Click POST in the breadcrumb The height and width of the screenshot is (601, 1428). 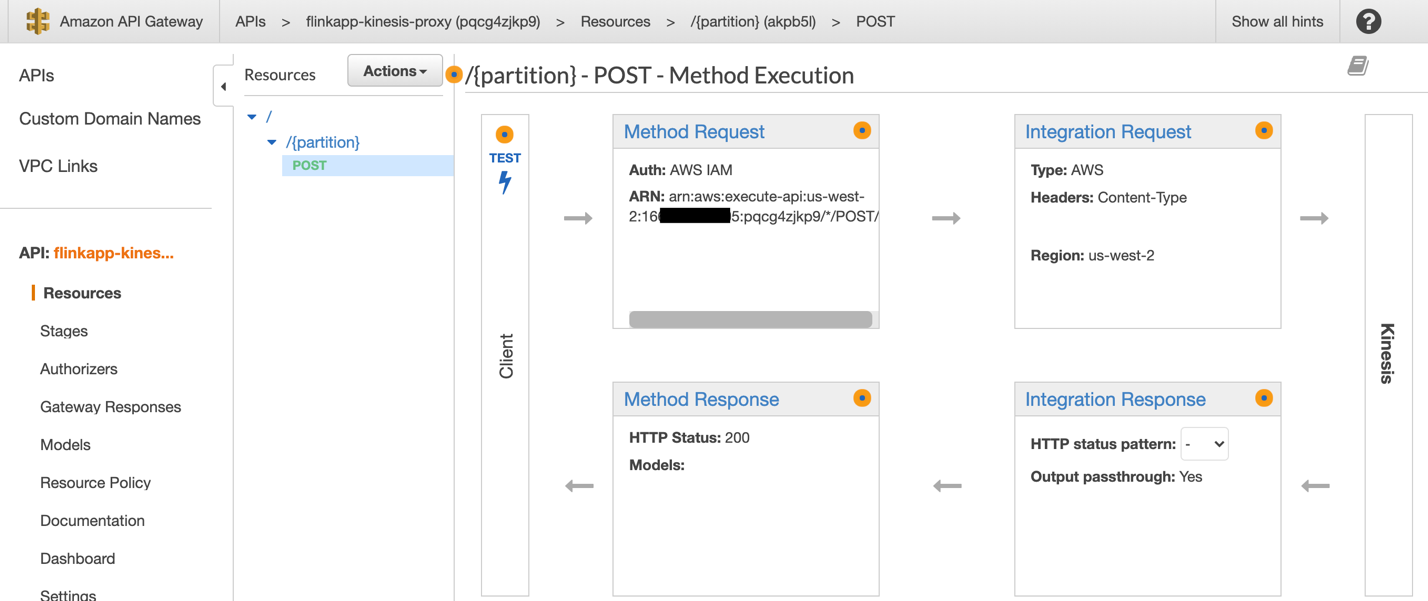875,21
